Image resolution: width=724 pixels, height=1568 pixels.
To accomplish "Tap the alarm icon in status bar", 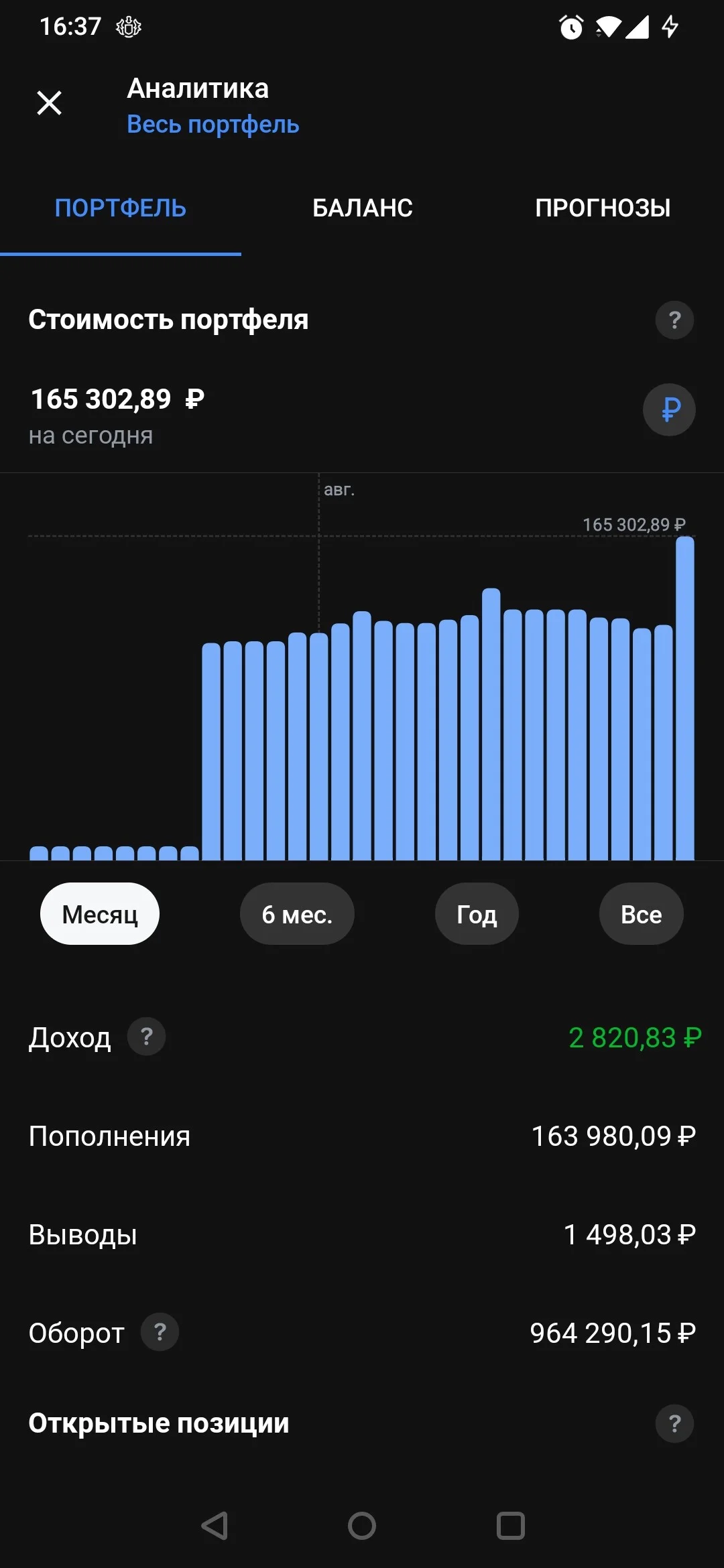I will click(x=571, y=27).
